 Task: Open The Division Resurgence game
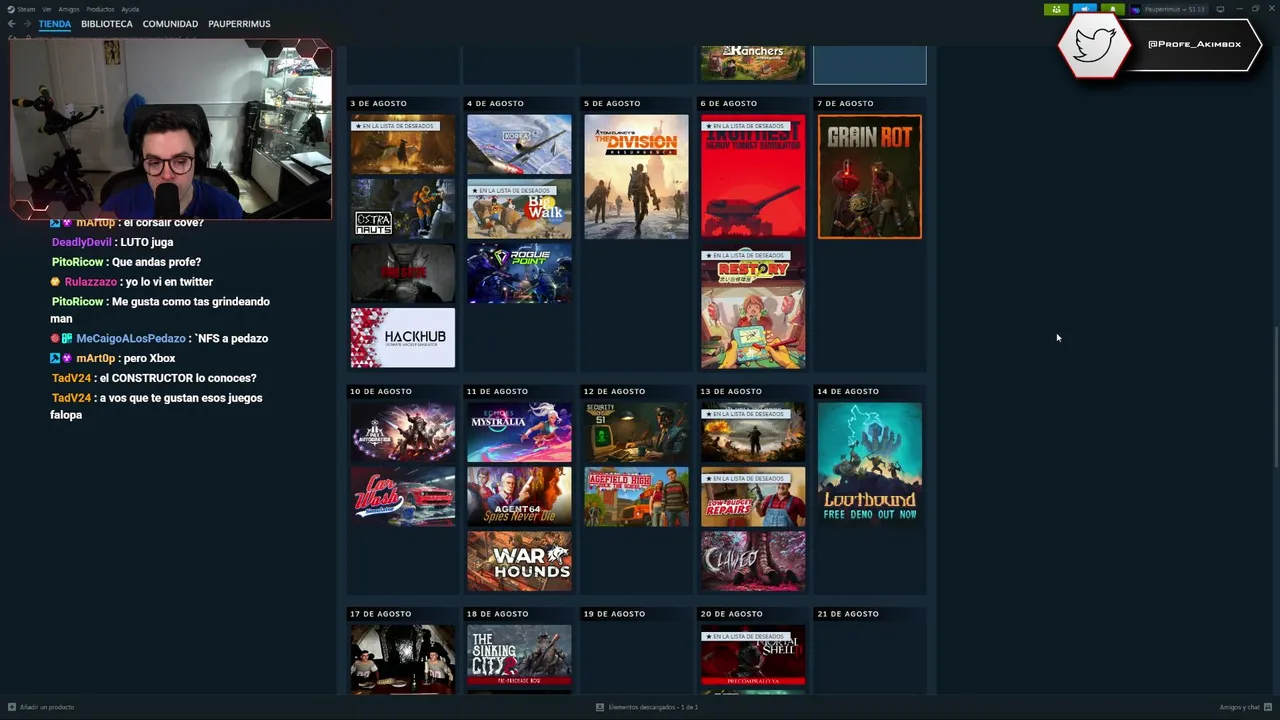pos(636,177)
